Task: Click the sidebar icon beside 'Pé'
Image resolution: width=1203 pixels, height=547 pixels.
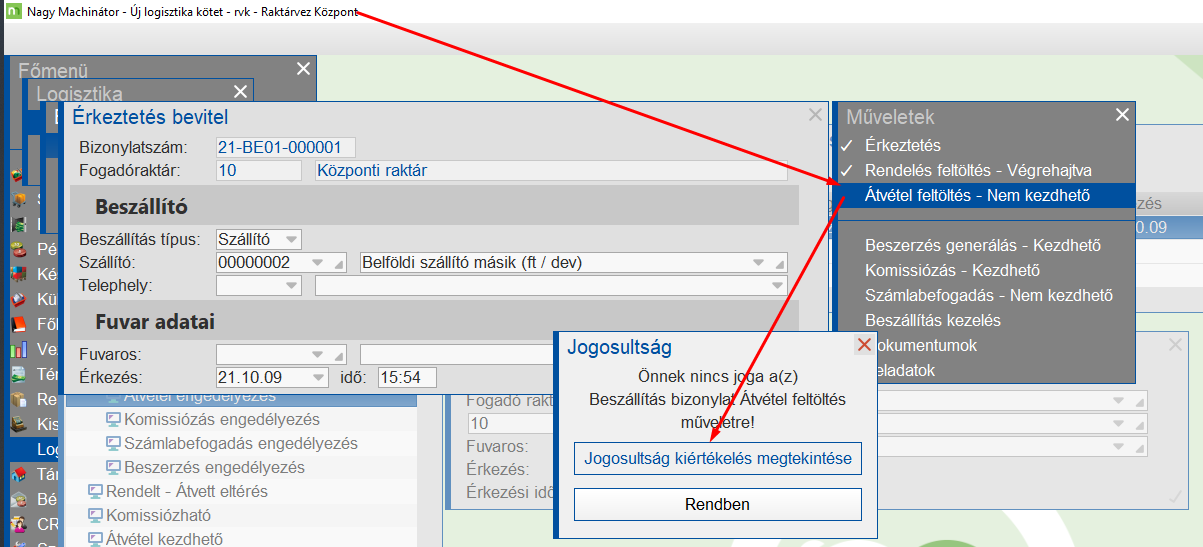Action: [x=18, y=250]
